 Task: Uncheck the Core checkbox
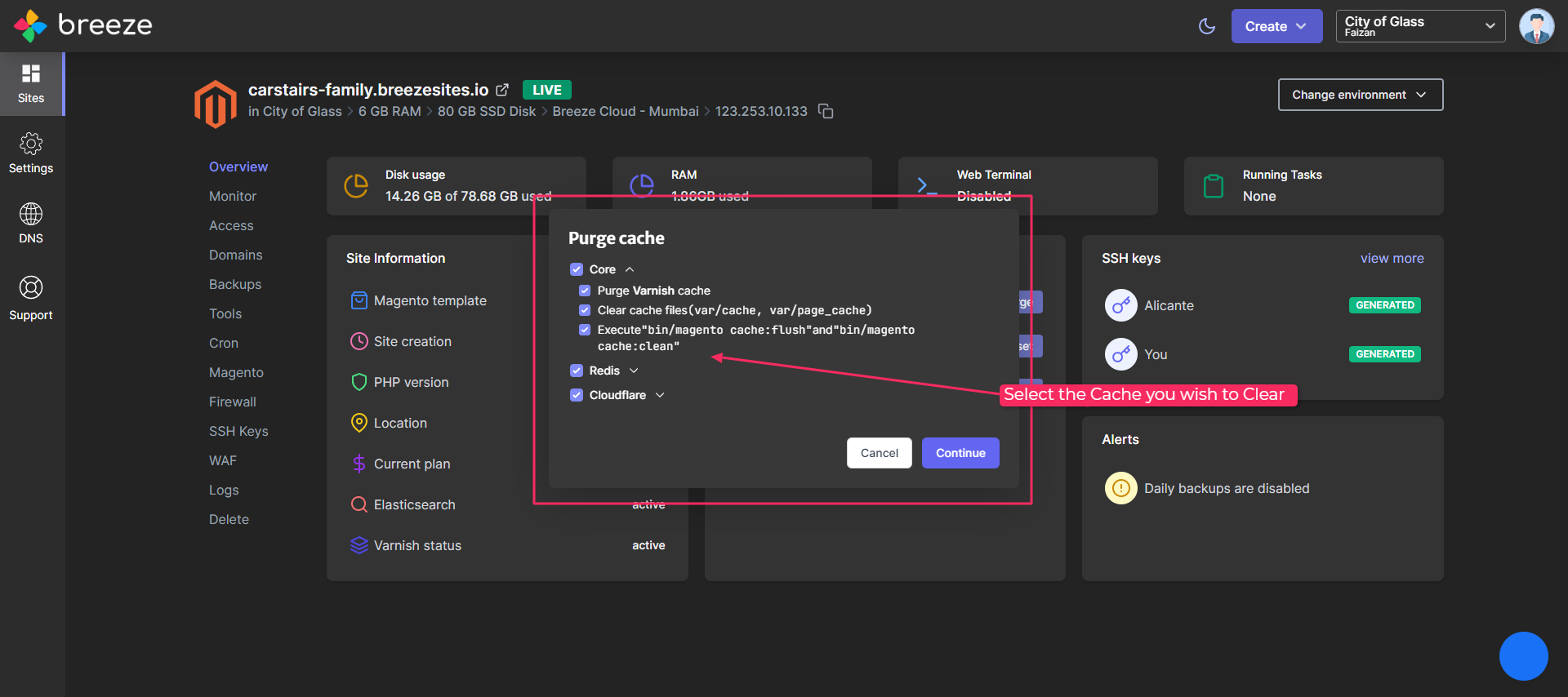[x=577, y=269]
